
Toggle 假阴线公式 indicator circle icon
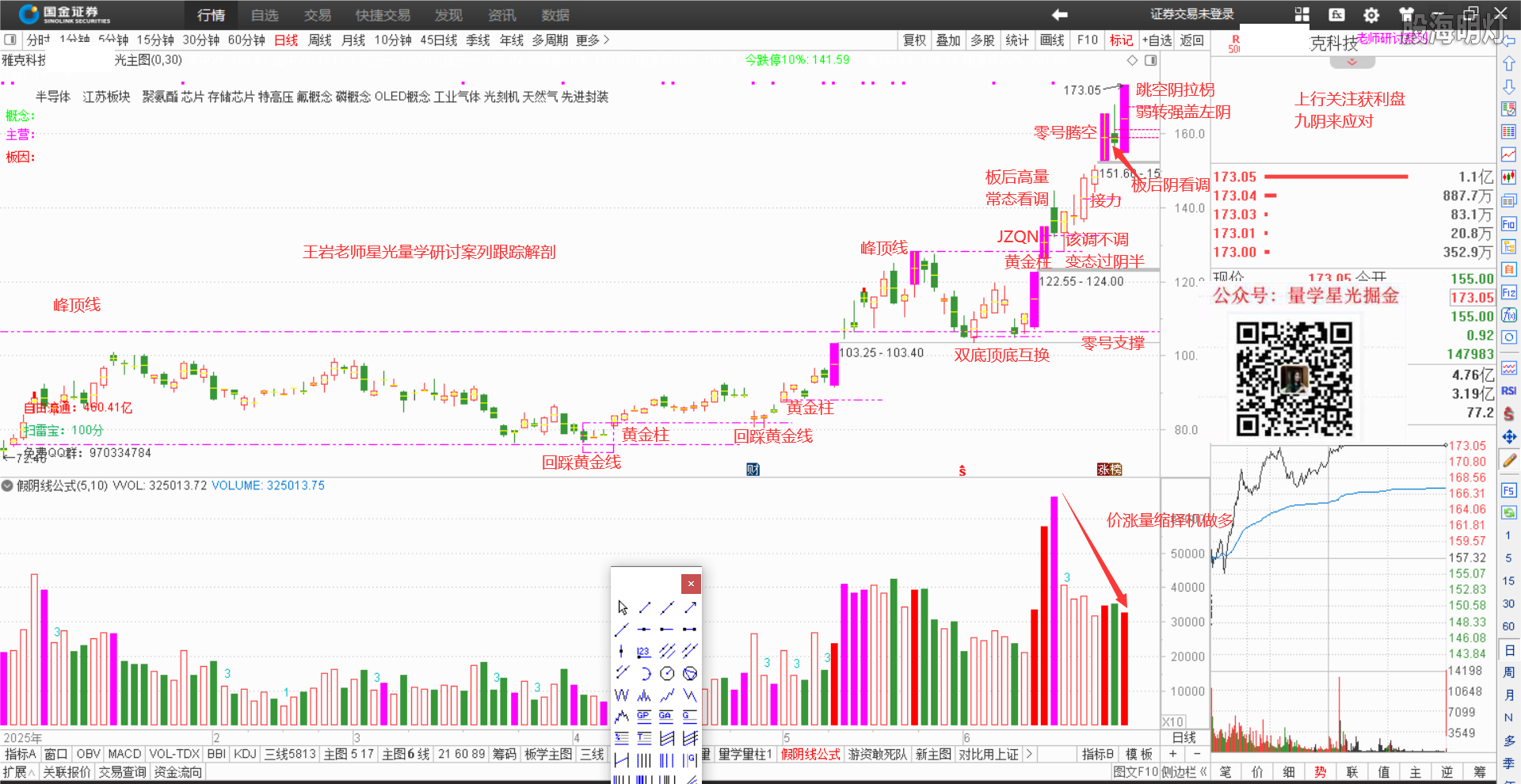(x=7, y=485)
